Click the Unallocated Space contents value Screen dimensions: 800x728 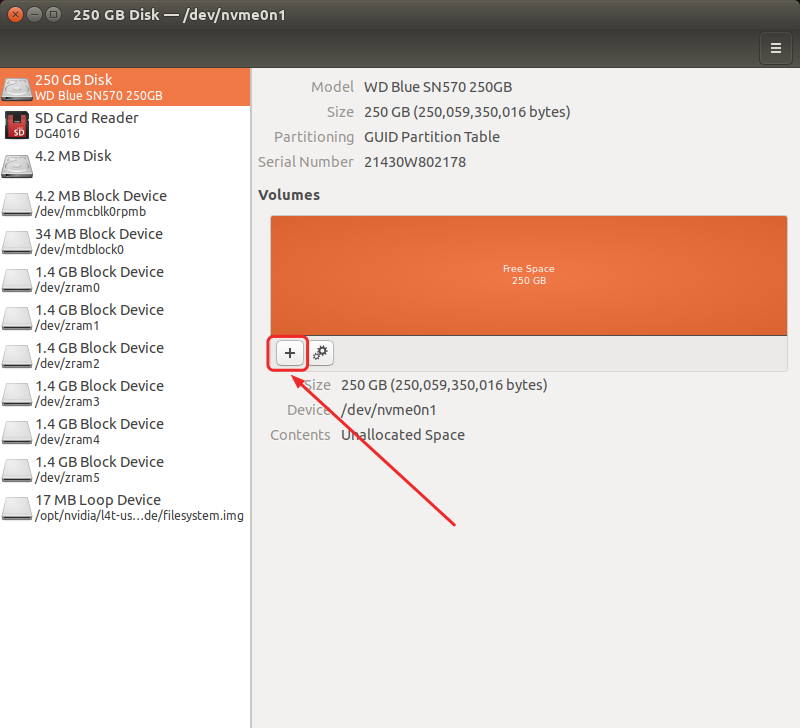(x=403, y=435)
